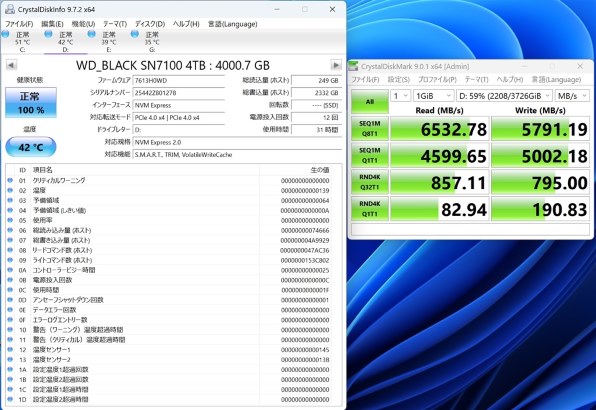The height and width of the screenshot is (410, 596).
Task: Click total host writes field 2332 GB
Action: [316, 93]
